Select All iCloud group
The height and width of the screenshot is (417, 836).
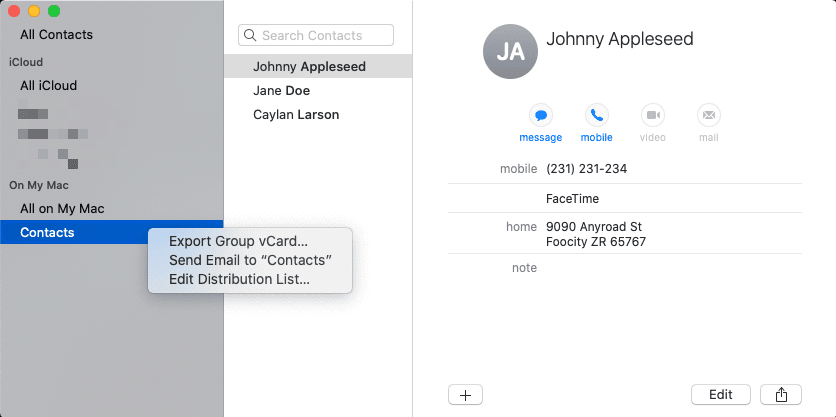point(49,85)
